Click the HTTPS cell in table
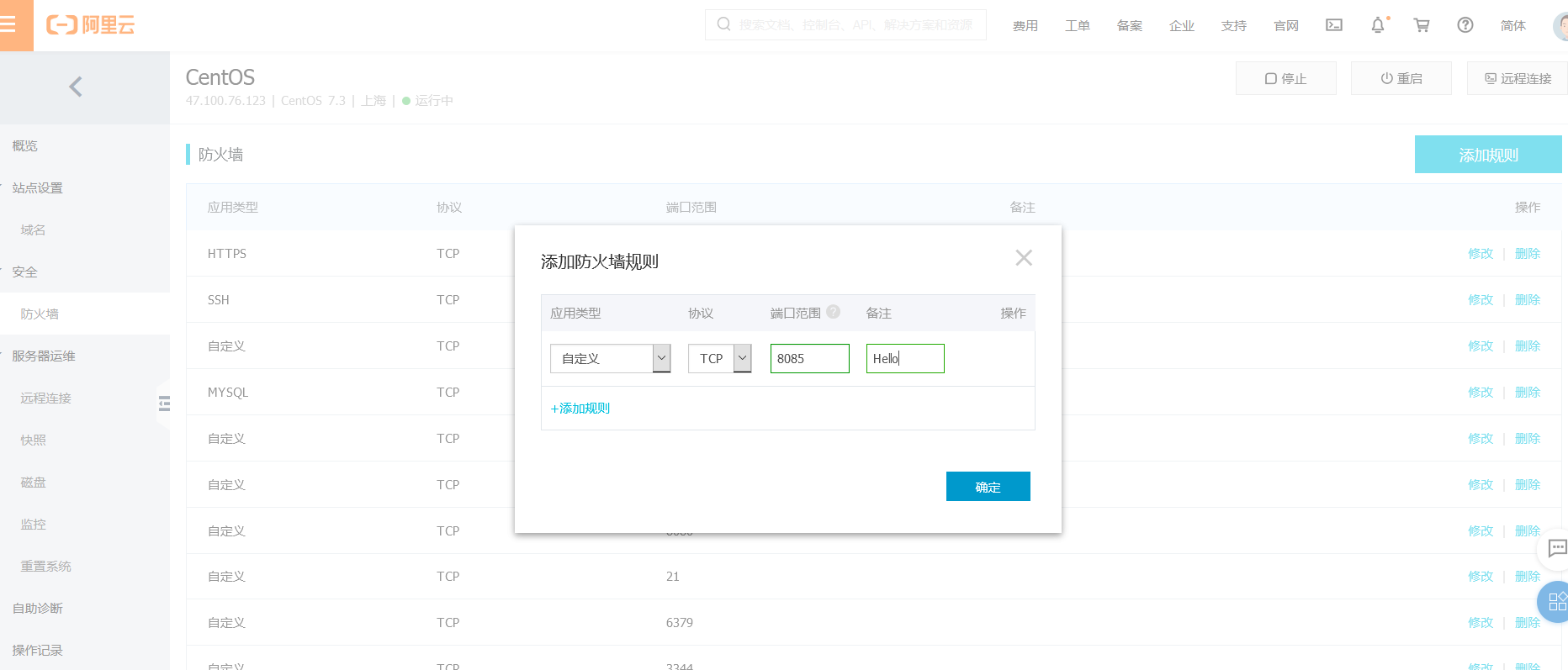1568x670 pixels. point(227,254)
